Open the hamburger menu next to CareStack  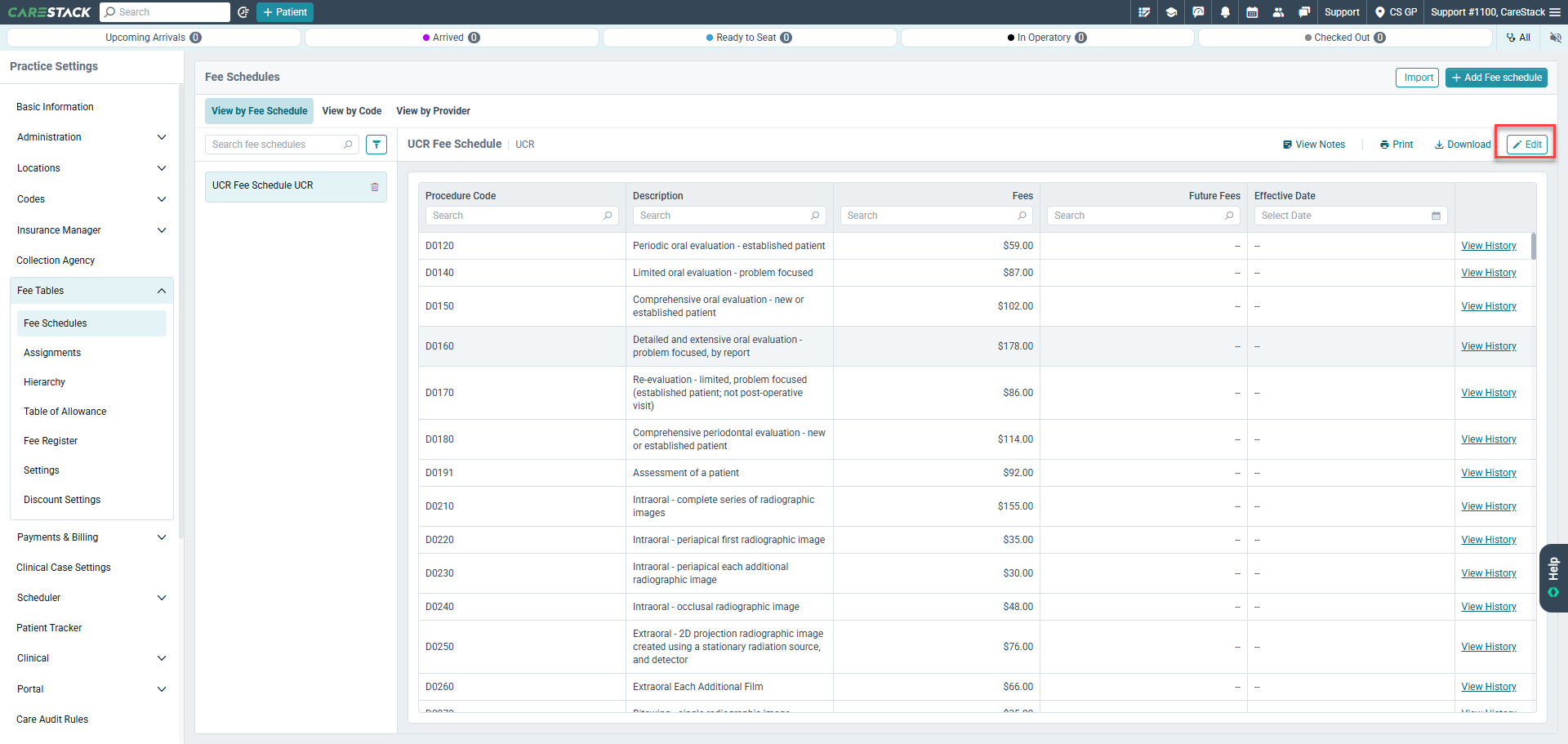(1555, 12)
